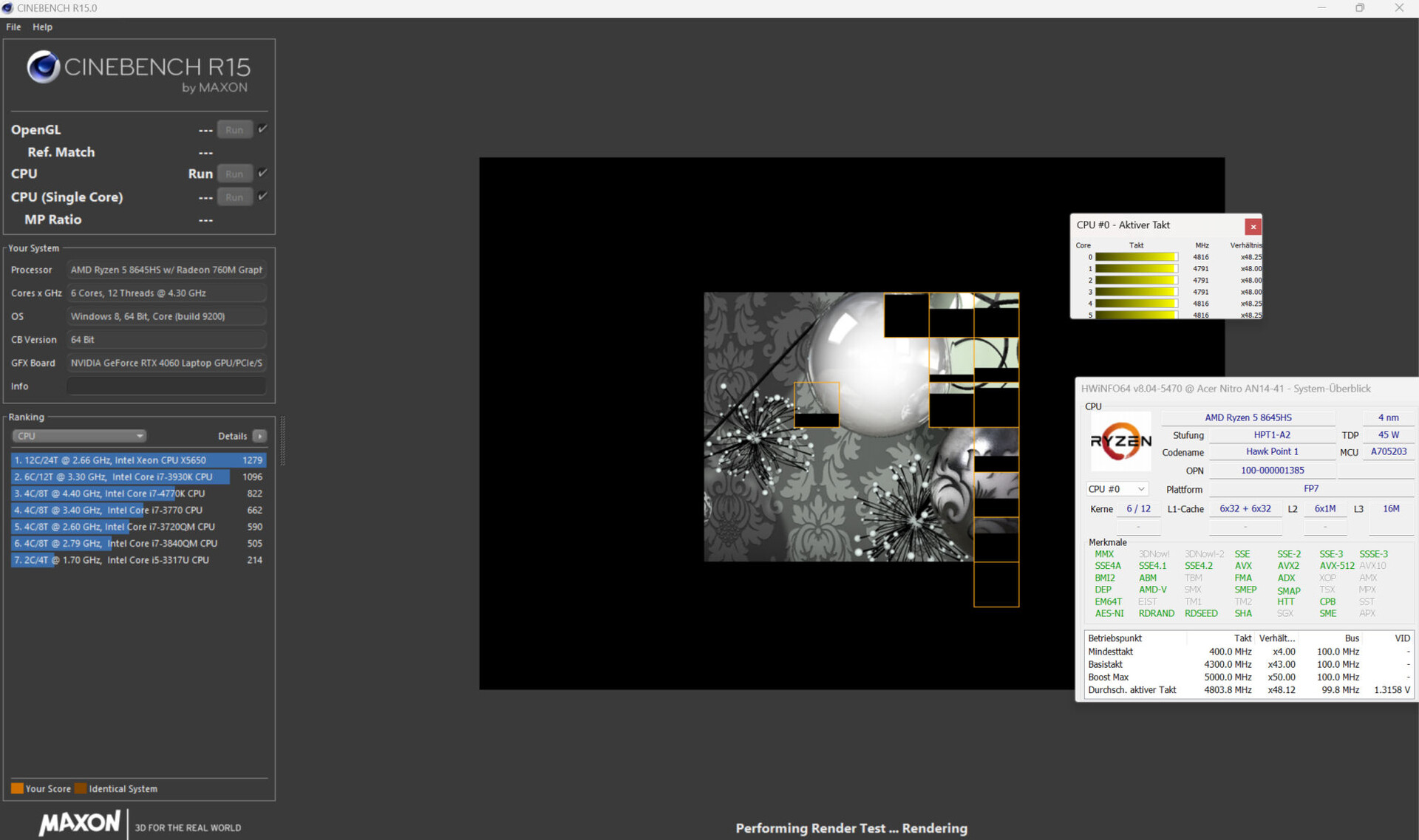This screenshot has height=840, width=1419.
Task: Open the Help menu
Action: 42,27
